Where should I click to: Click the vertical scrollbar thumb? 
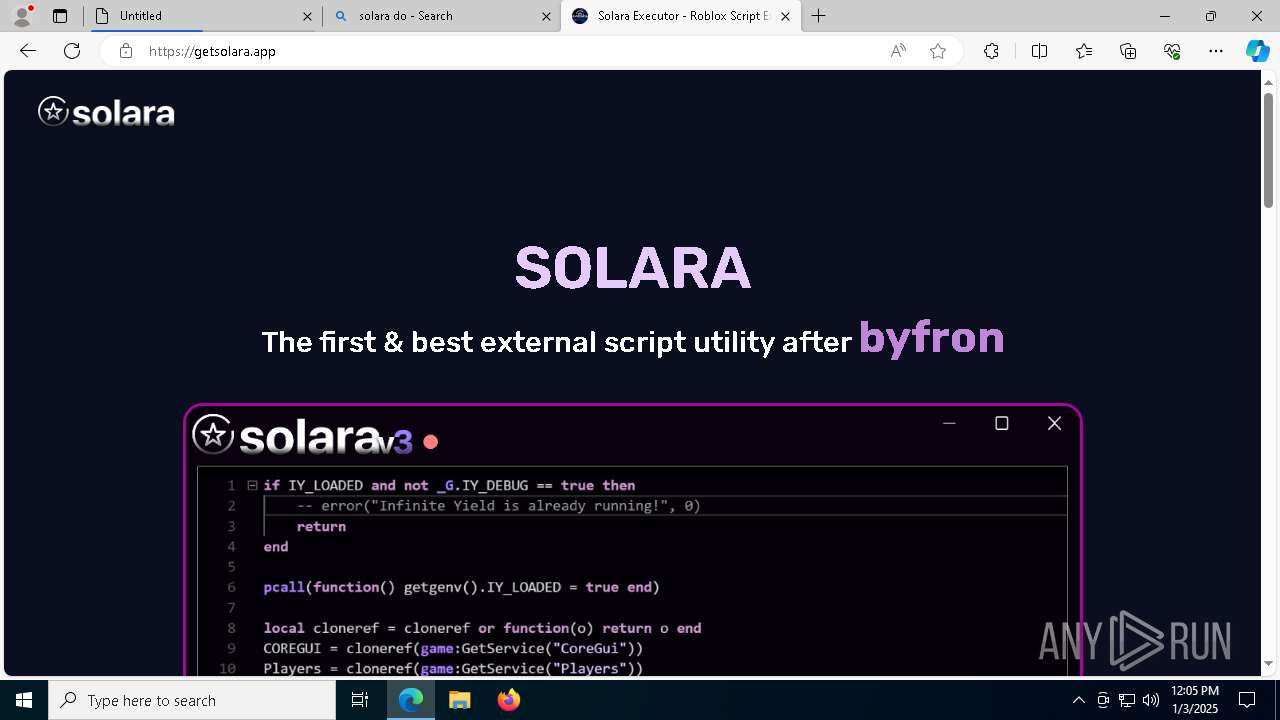[1269, 151]
